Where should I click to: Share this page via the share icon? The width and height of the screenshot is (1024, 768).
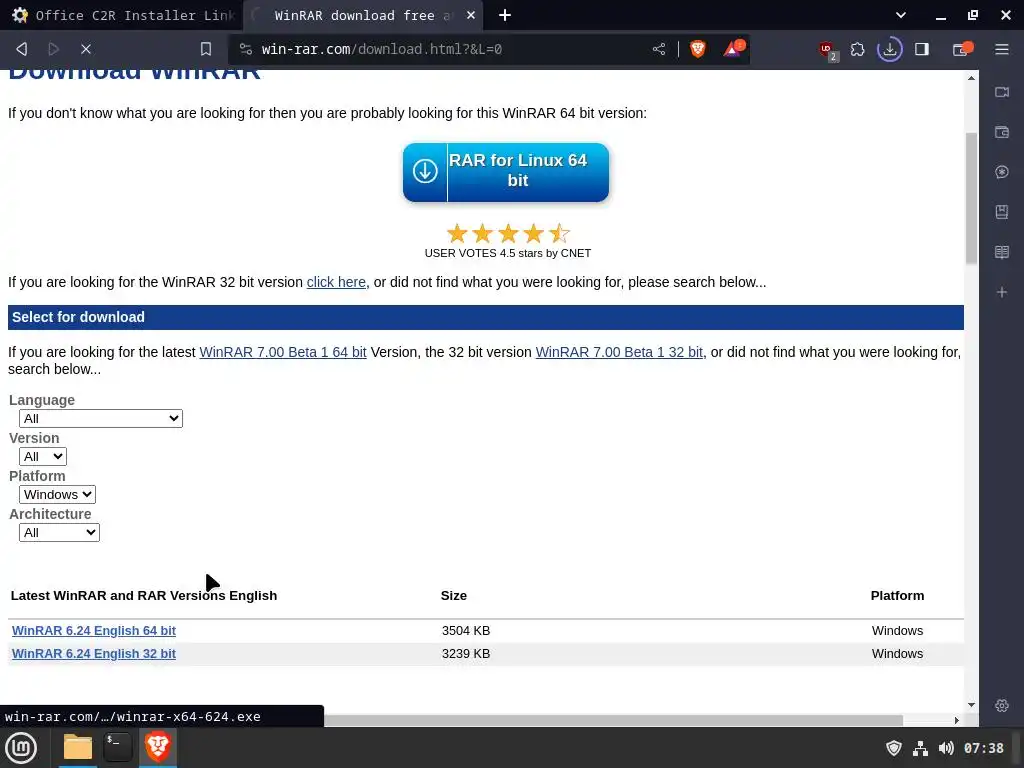point(659,49)
